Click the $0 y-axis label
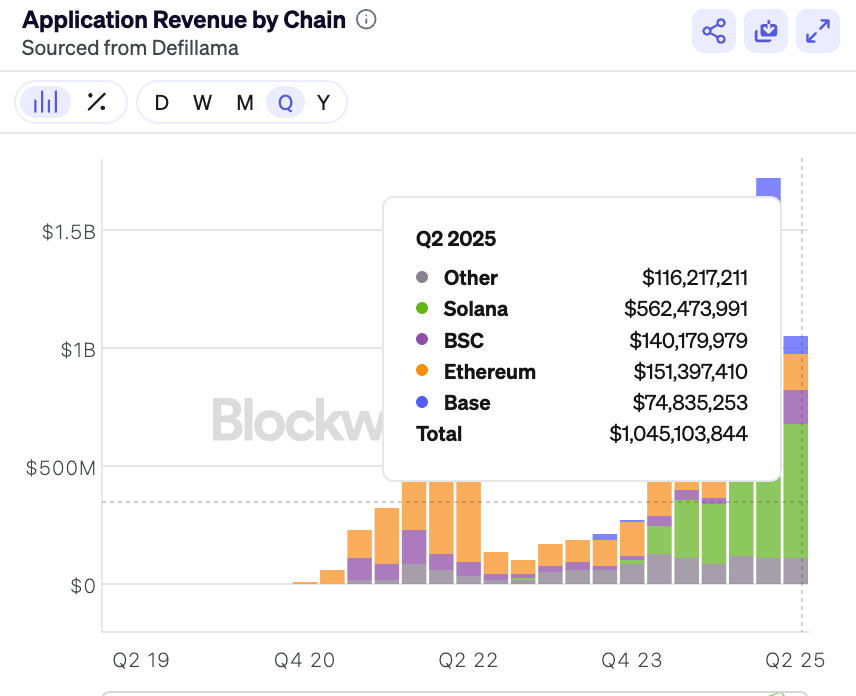The height and width of the screenshot is (696, 856). coord(83,586)
